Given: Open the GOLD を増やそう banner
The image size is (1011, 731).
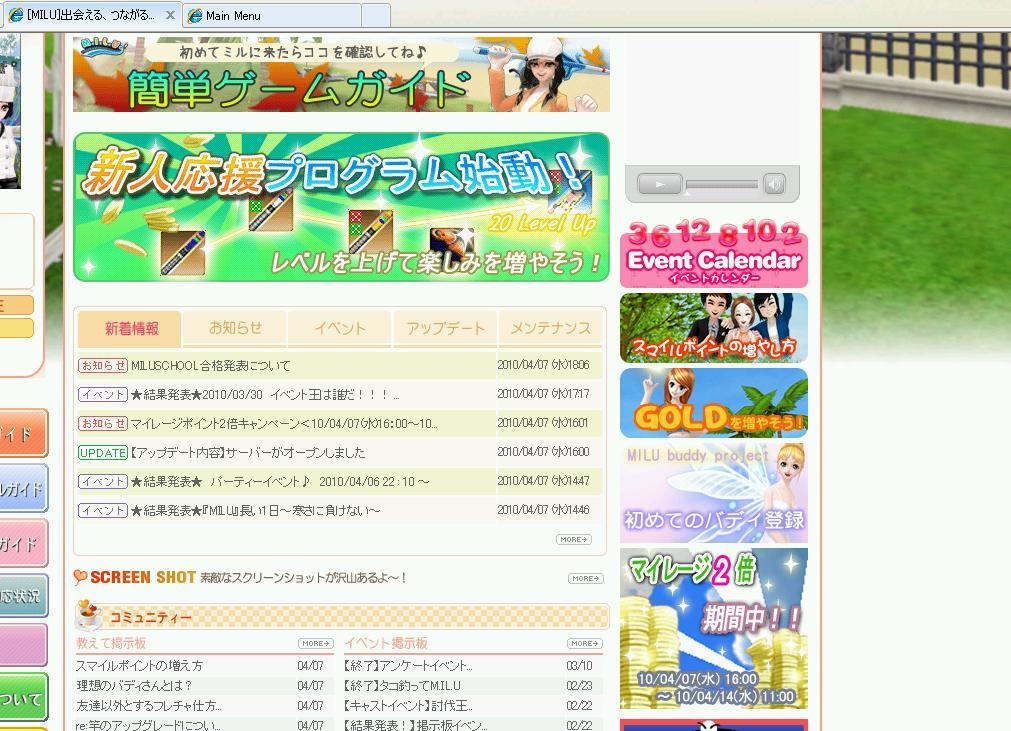Looking at the screenshot, I should [x=713, y=403].
